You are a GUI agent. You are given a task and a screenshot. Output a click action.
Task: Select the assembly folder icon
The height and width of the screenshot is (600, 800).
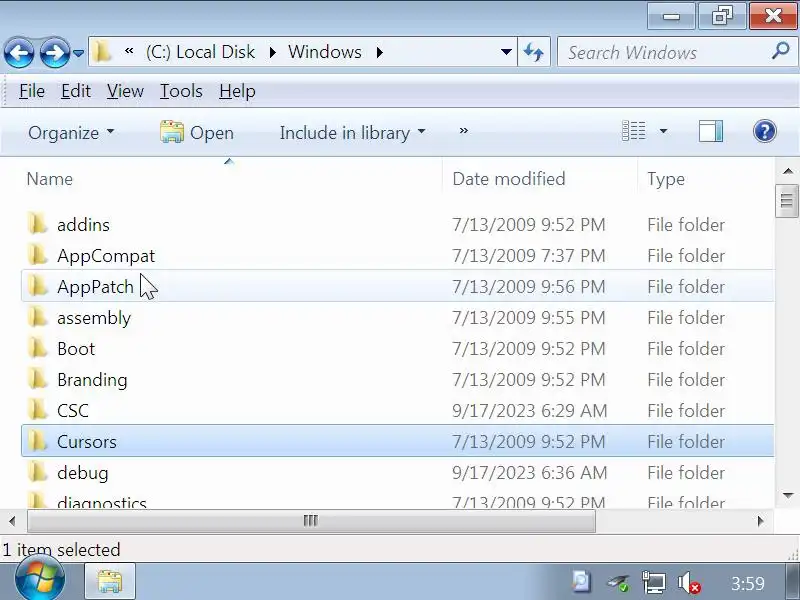click(x=37, y=317)
